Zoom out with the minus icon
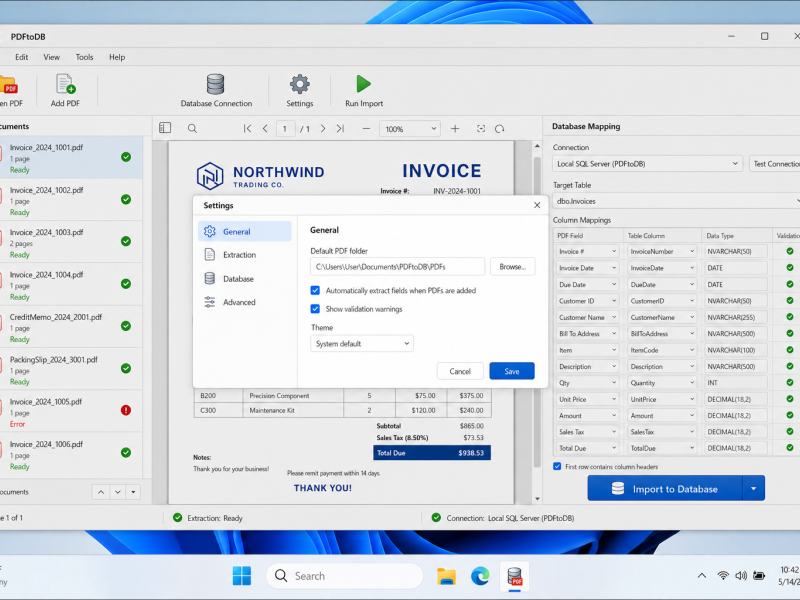Viewport: 800px width, 600px height. 366,129
